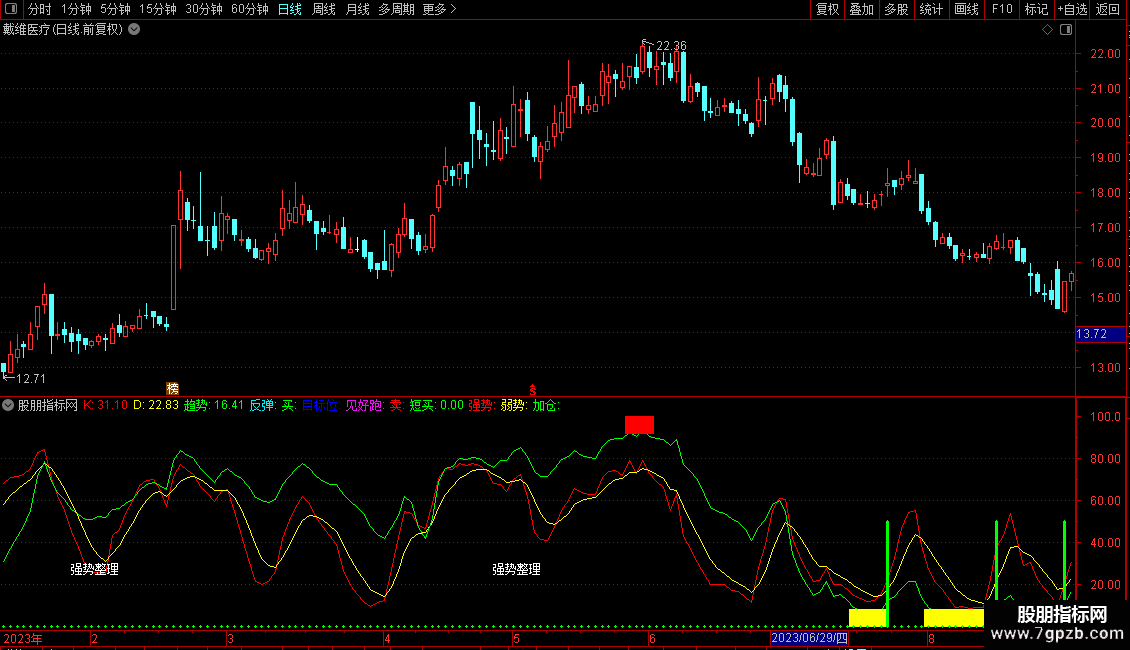Switch to 周线 weekly chart tab
Image resolution: width=1130 pixels, height=650 pixels.
(323, 10)
